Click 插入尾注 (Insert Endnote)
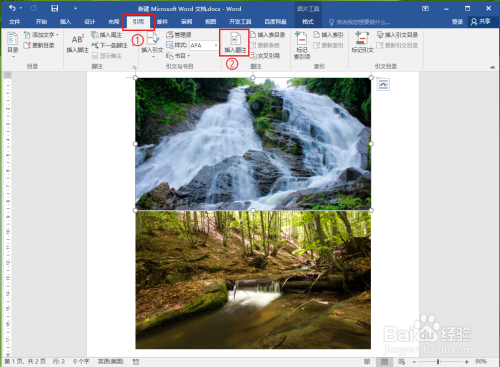 107,35
